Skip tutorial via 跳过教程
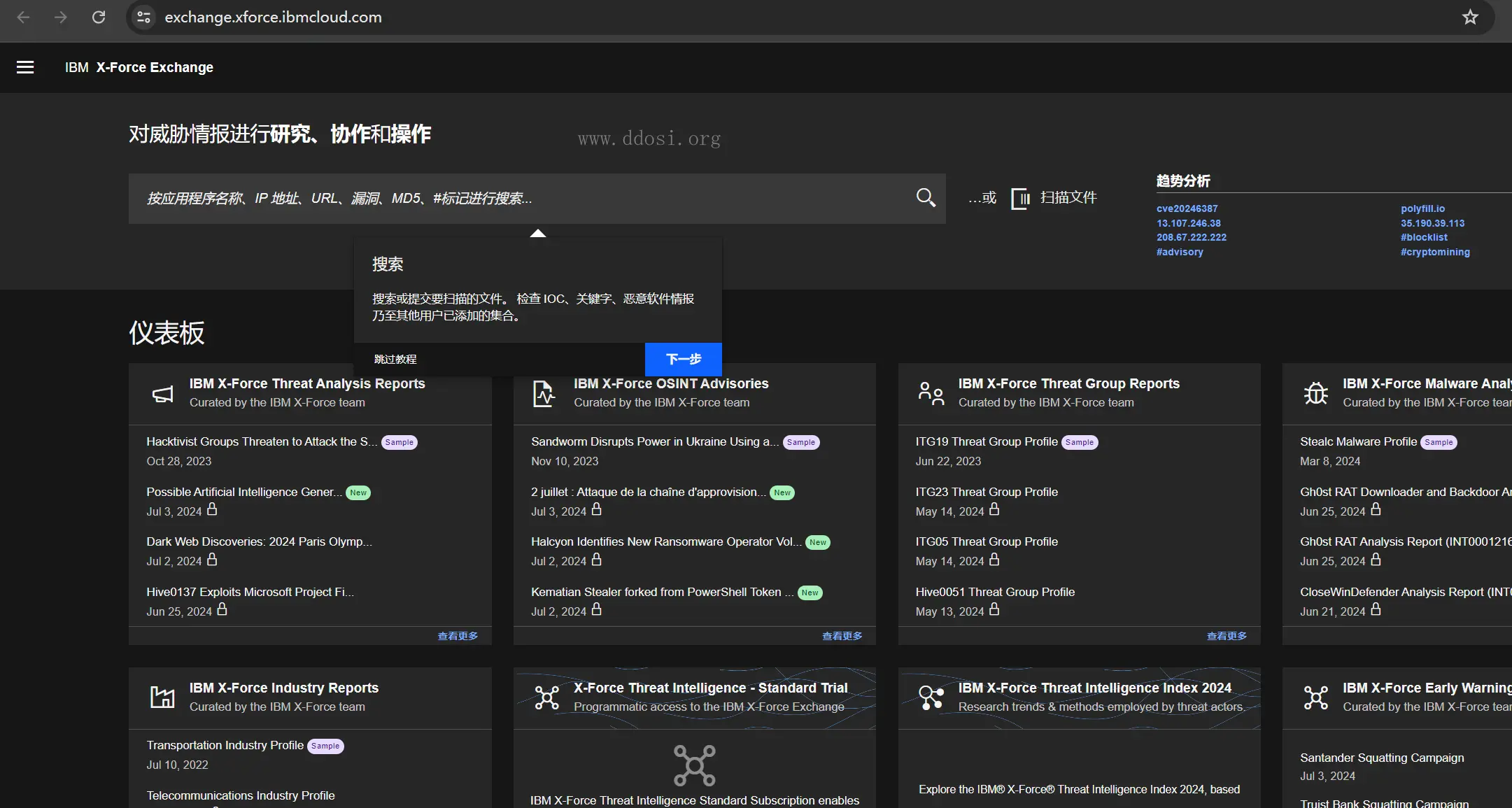This screenshot has width=1512, height=808. (x=395, y=359)
